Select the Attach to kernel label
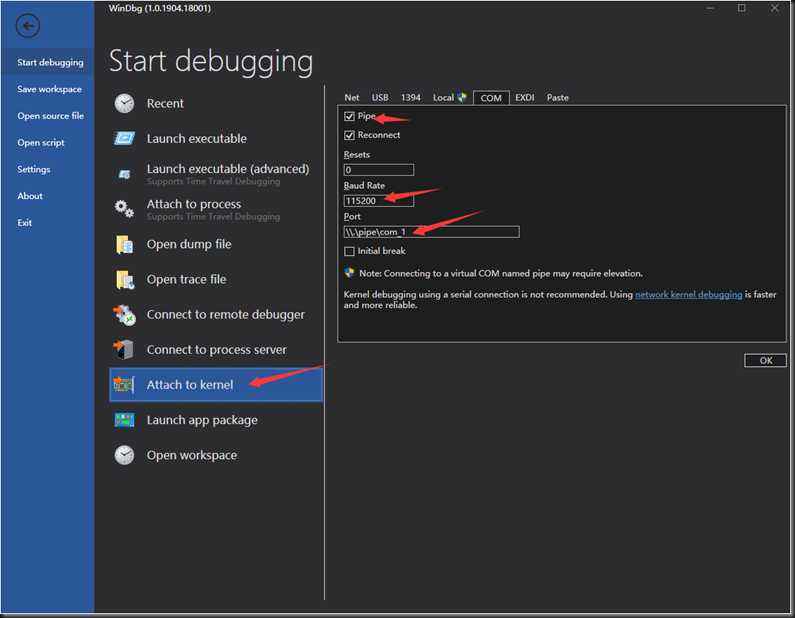This screenshot has width=795, height=618. tap(190, 385)
